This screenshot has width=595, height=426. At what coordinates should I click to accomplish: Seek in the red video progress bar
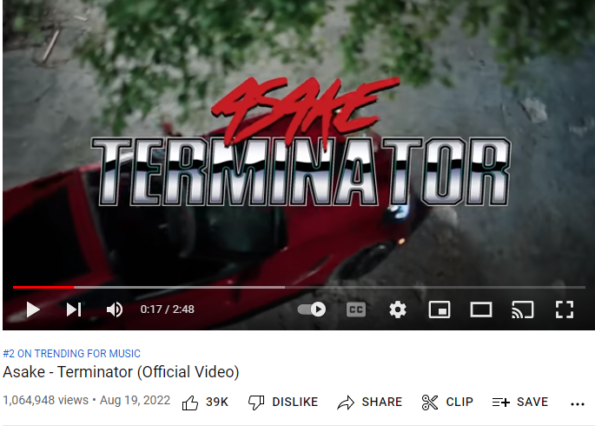pyautogui.click(x=299, y=288)
